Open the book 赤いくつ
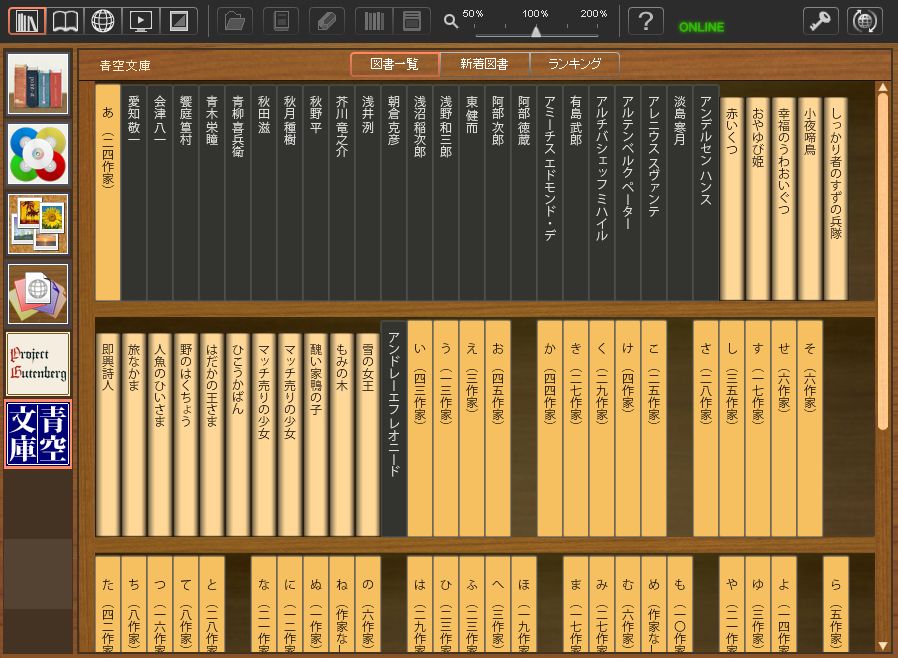Viewport: 898px width, 658px height. 731,199
